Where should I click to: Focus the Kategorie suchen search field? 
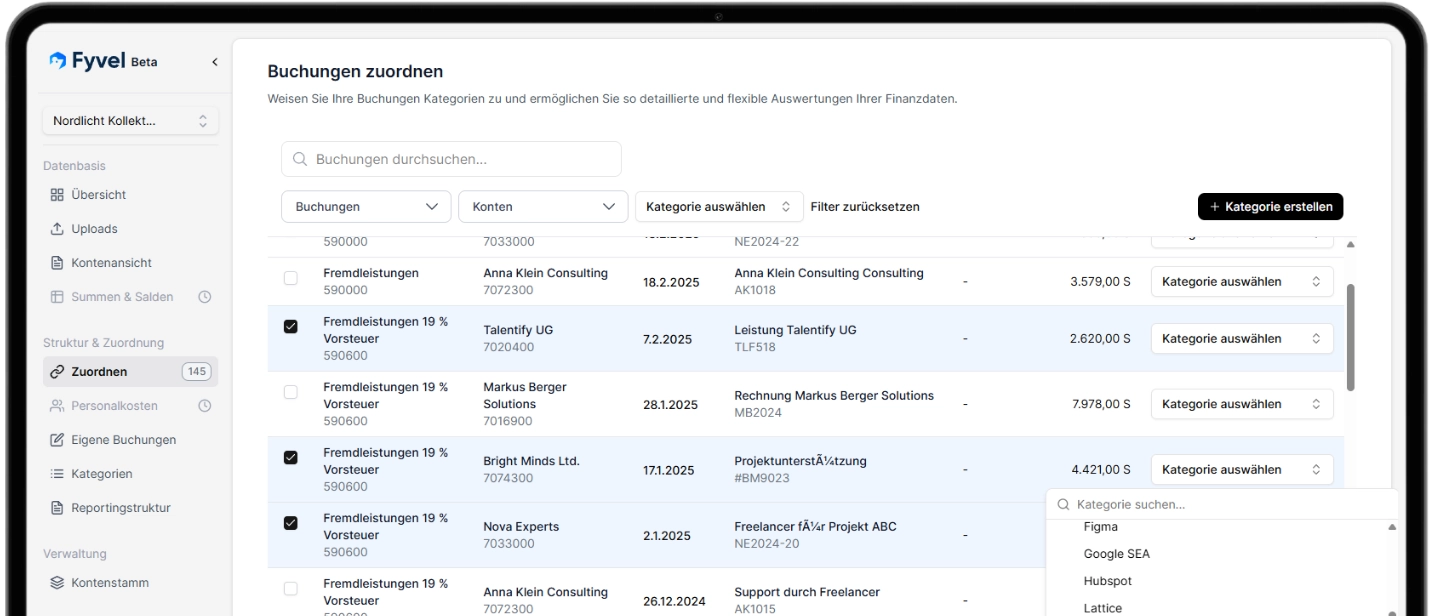coord(1222,505)
